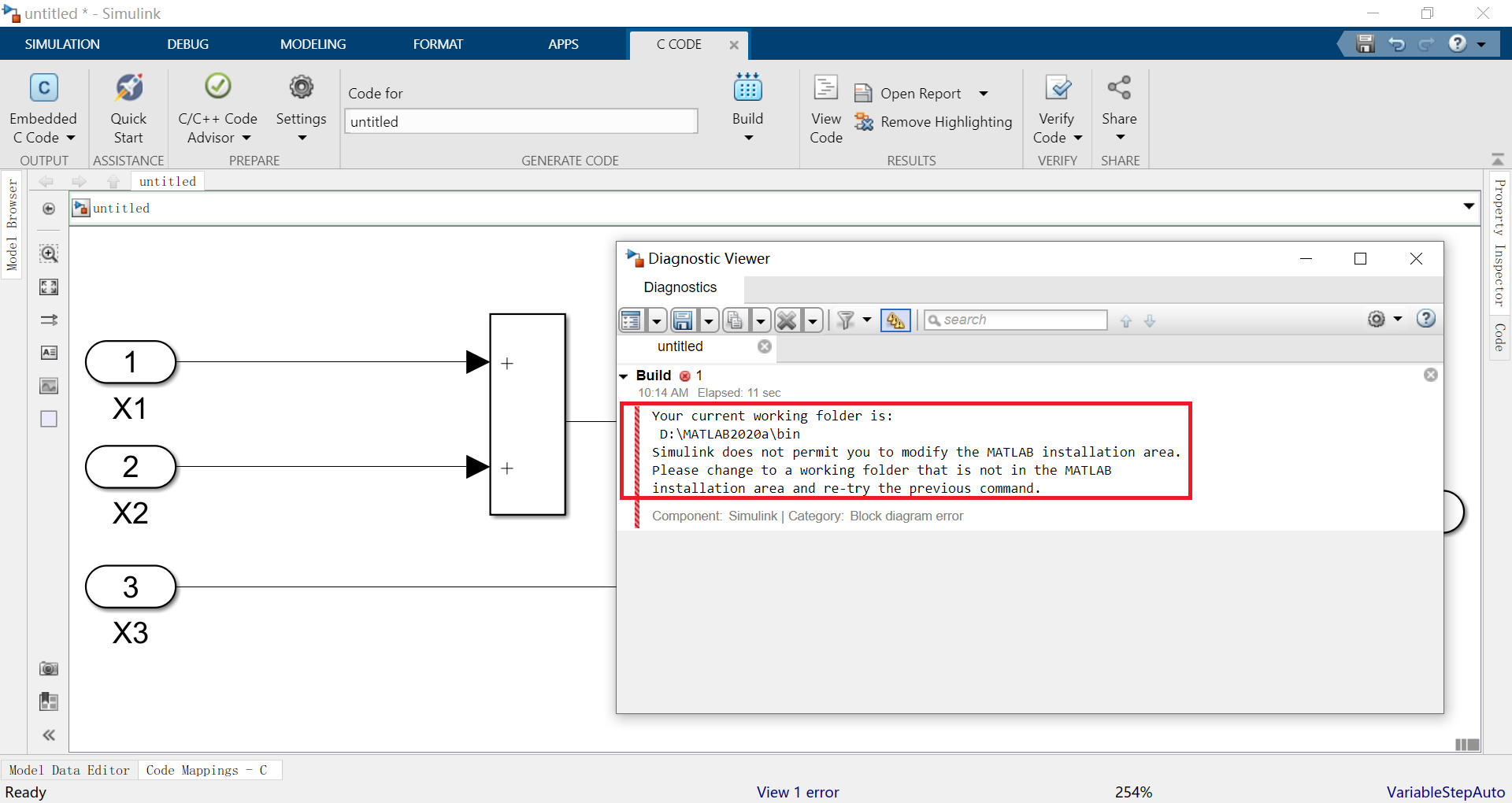Click the Verify Code icon
1512x803 pixels.
[1058, 87]
